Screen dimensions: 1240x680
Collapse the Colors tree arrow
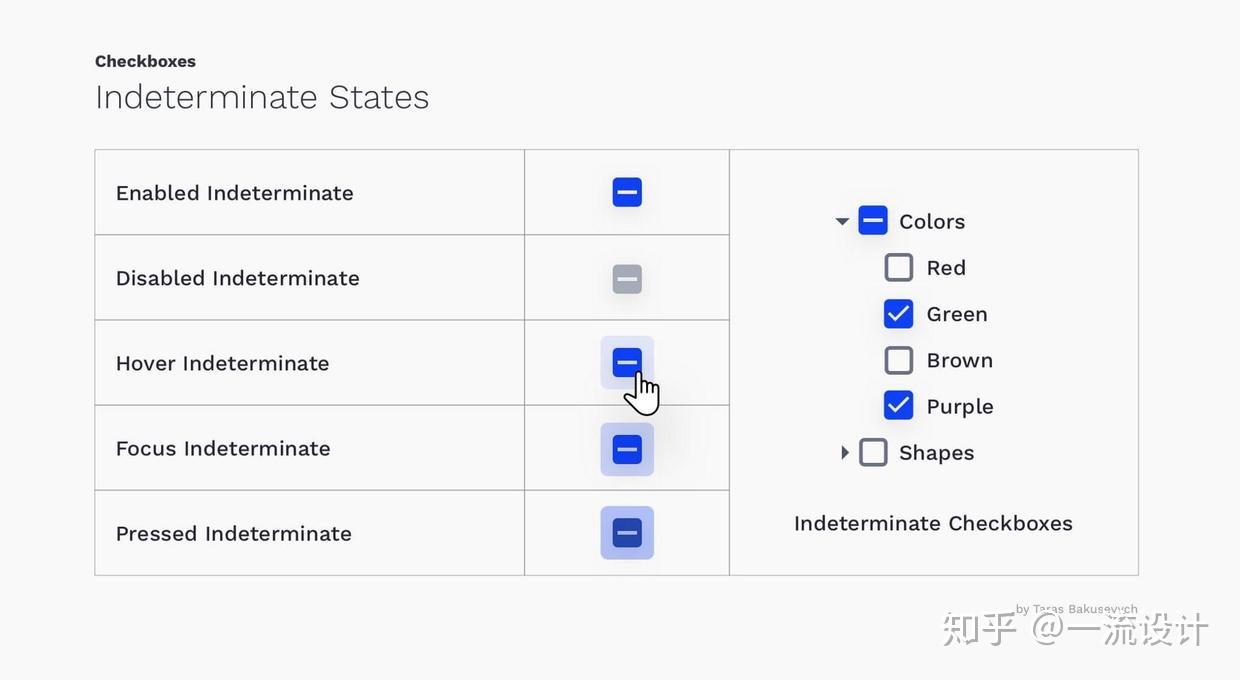click(x=842, y=222)
